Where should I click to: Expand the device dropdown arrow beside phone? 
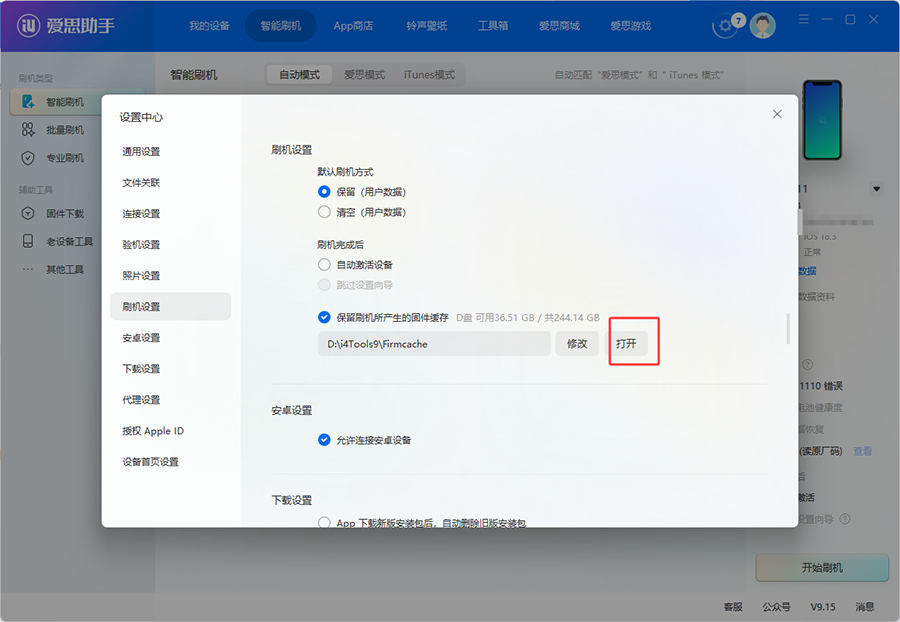click(876, 189)
